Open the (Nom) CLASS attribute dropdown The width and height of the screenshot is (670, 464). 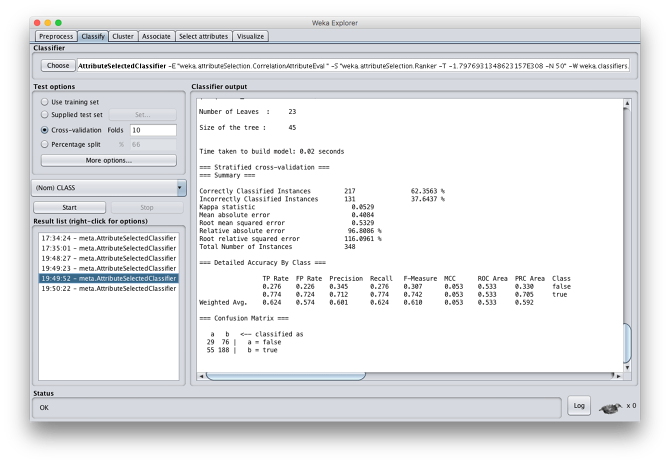109,187
